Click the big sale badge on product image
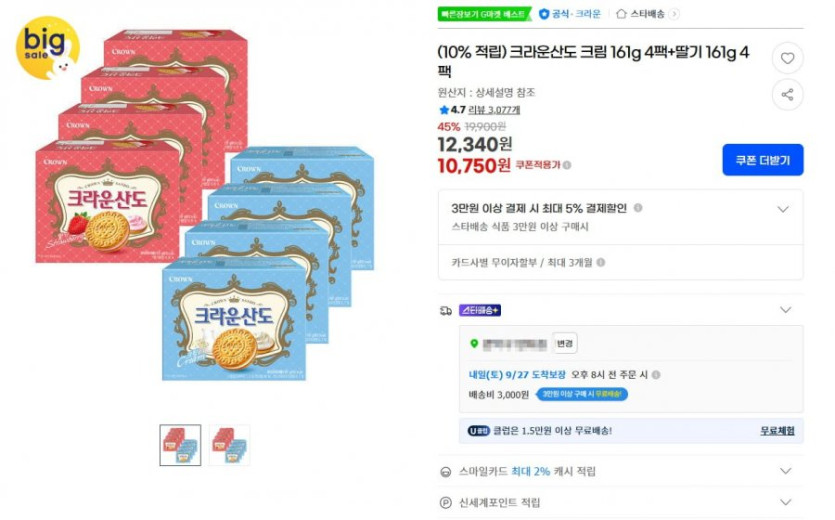This screenshot has width=835, height=520. [47, 45]
